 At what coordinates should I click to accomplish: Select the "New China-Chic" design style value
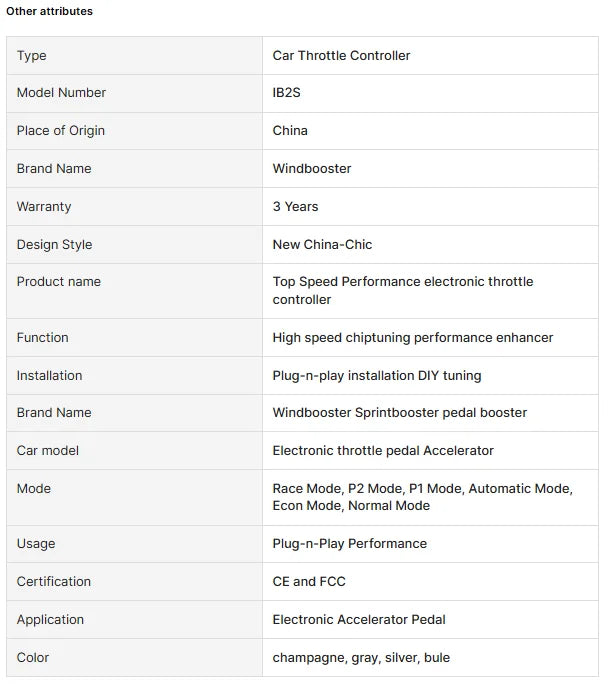pos(322,245)
